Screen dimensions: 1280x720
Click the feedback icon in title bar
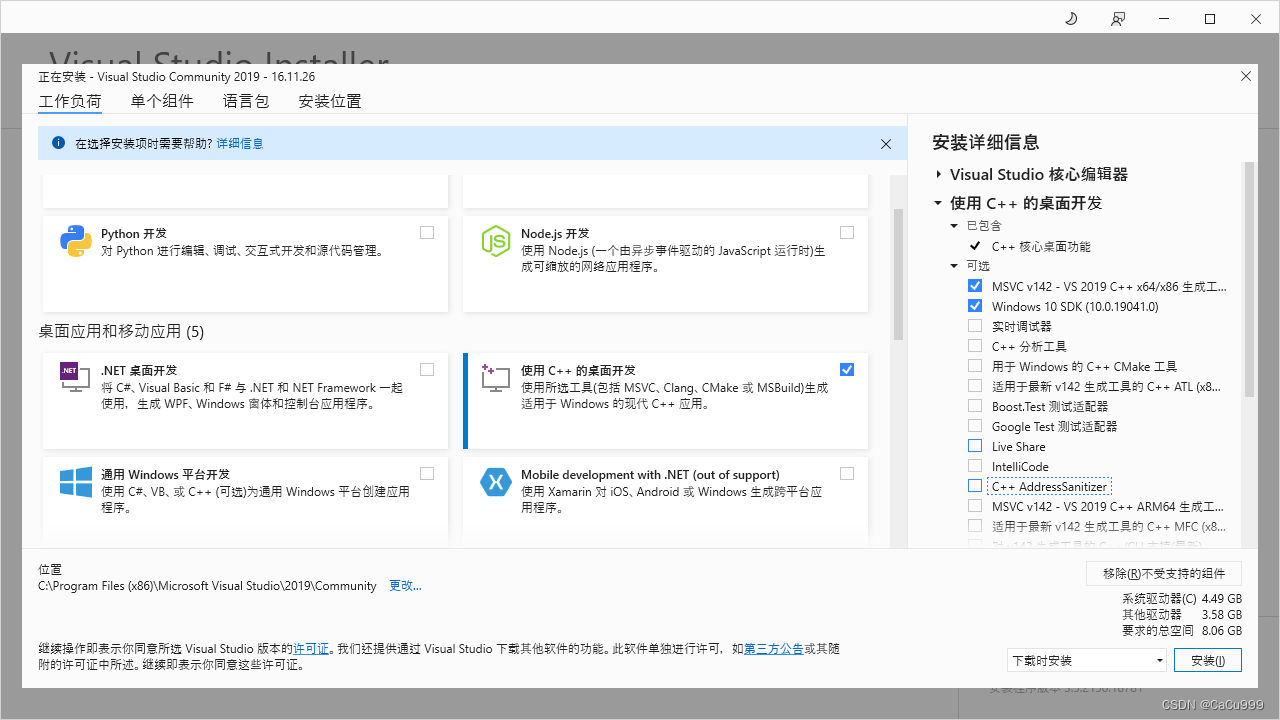pyautogui.click(x=1118, y=18)
